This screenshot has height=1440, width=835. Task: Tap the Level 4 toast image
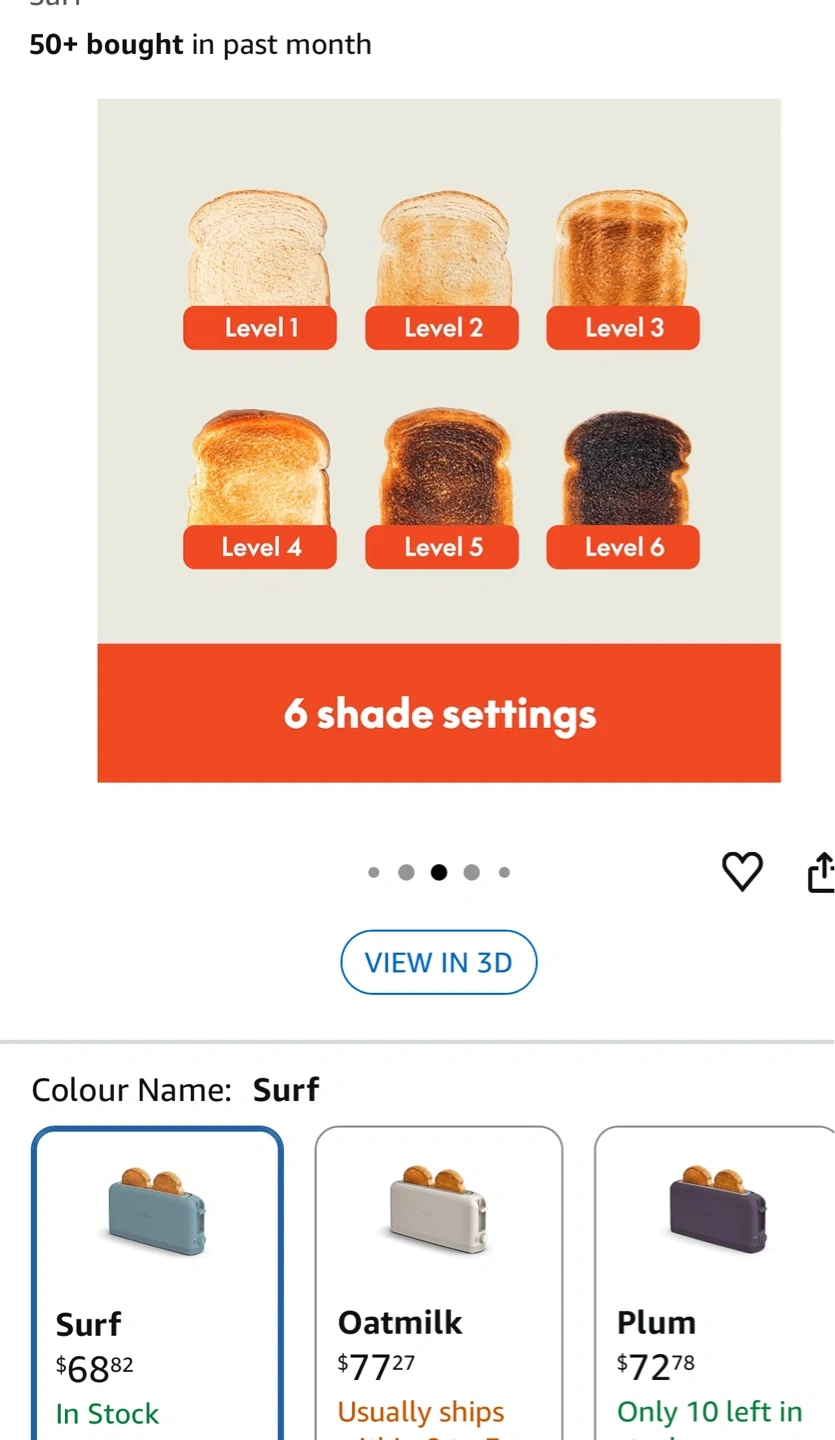(260, 467)
